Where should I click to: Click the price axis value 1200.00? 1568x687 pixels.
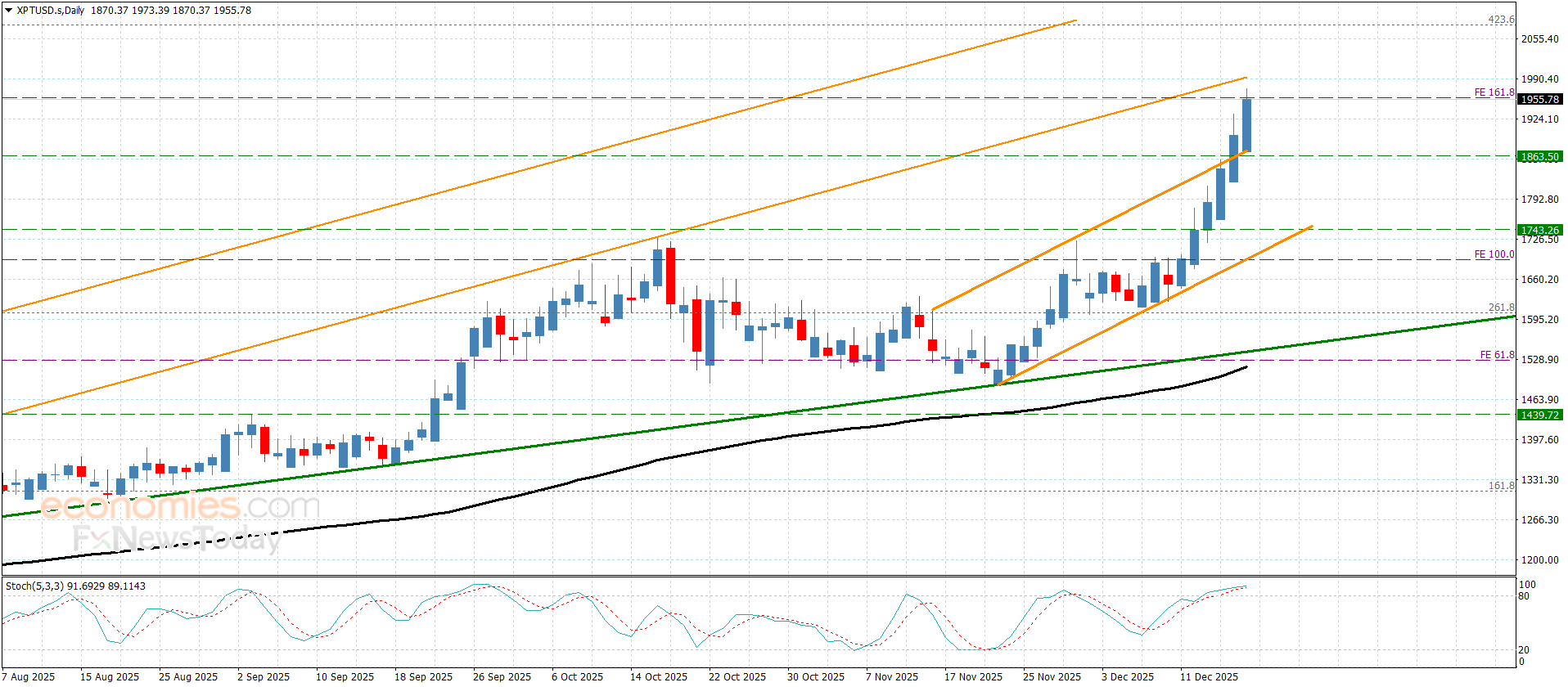pyautogui.click(x=1540, y=559)
